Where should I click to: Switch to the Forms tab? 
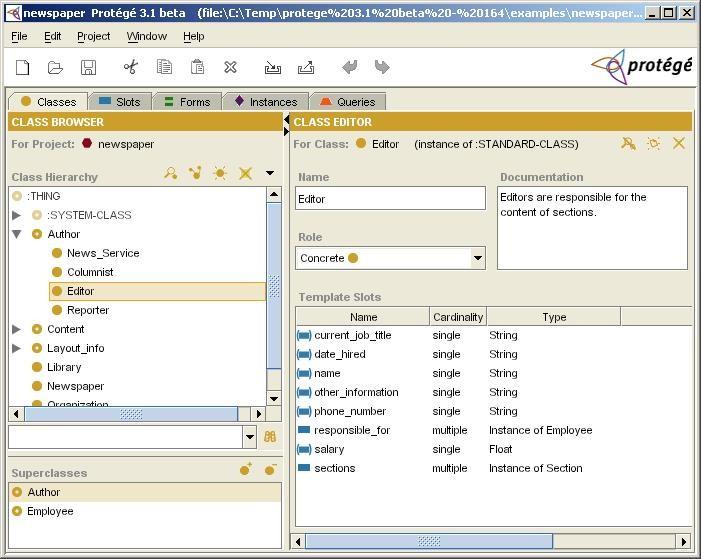188,102
